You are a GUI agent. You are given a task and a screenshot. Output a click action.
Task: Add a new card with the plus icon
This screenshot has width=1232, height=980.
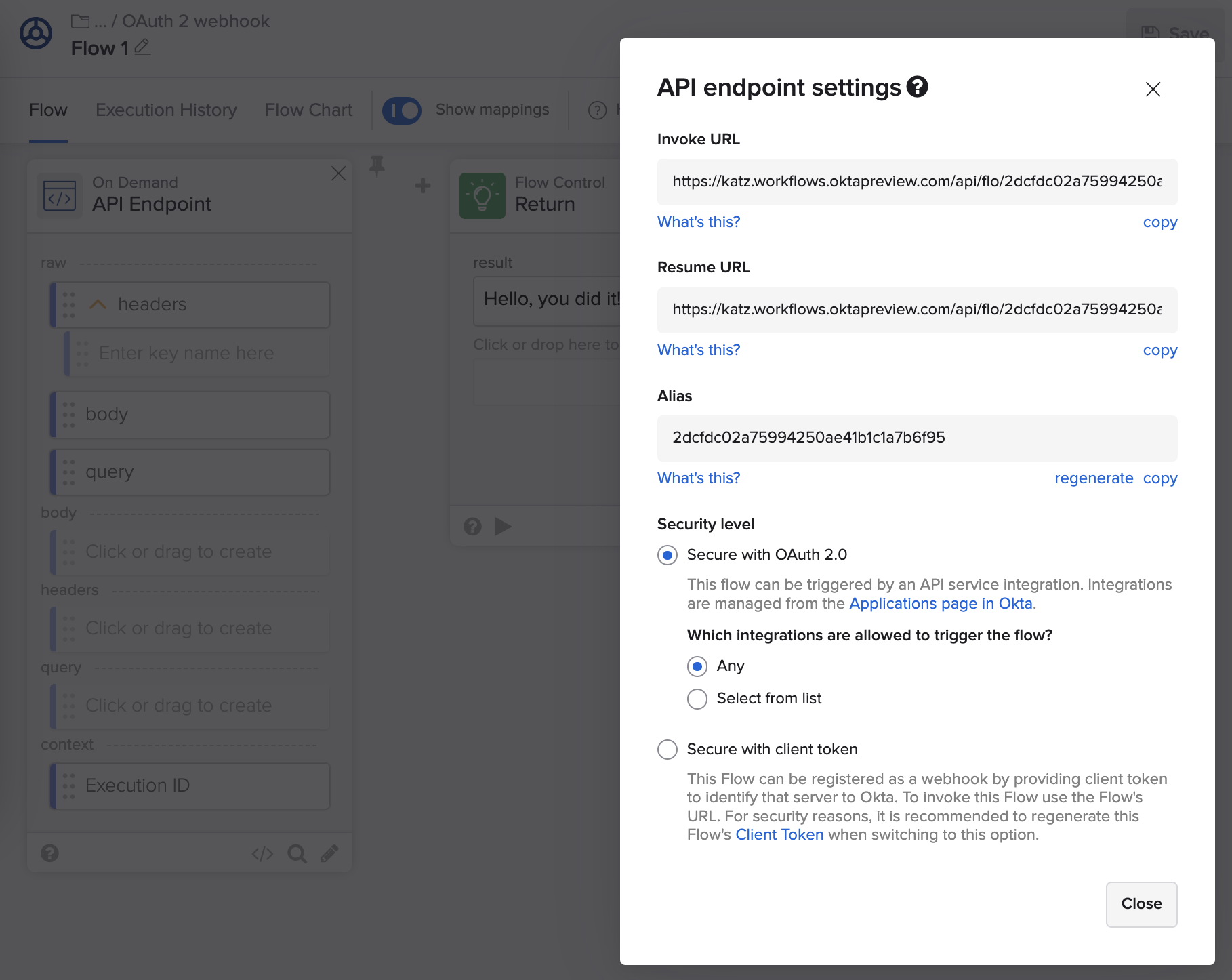pyautogui.click(x=422, y=185)
